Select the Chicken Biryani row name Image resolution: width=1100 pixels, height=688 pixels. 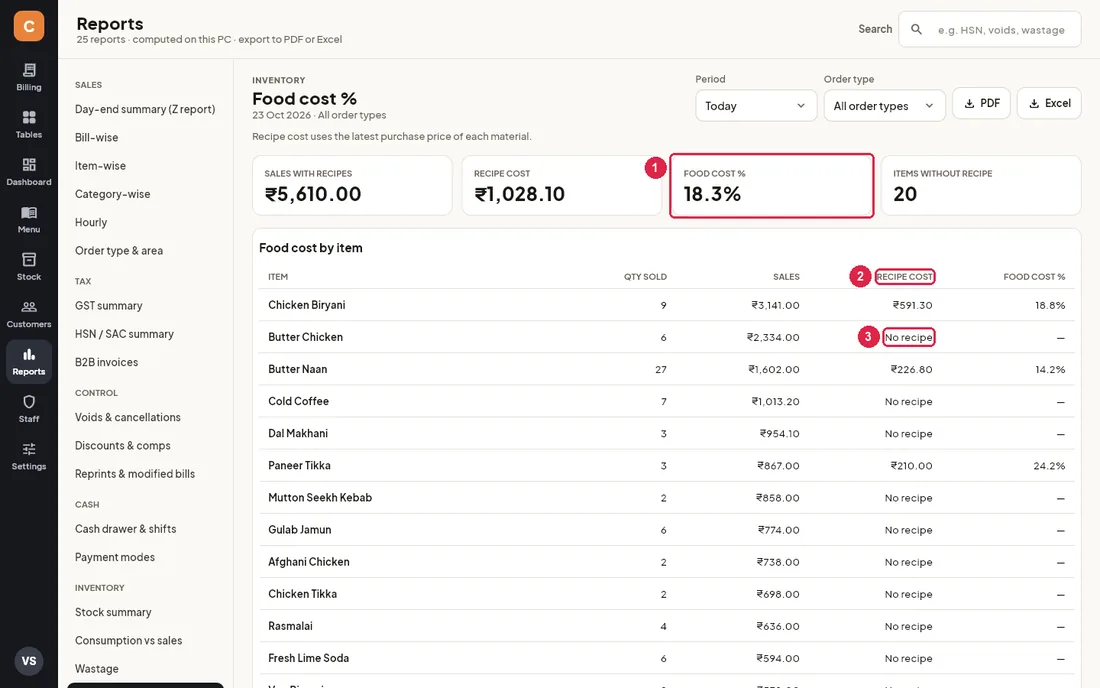(x=307, y=305)
